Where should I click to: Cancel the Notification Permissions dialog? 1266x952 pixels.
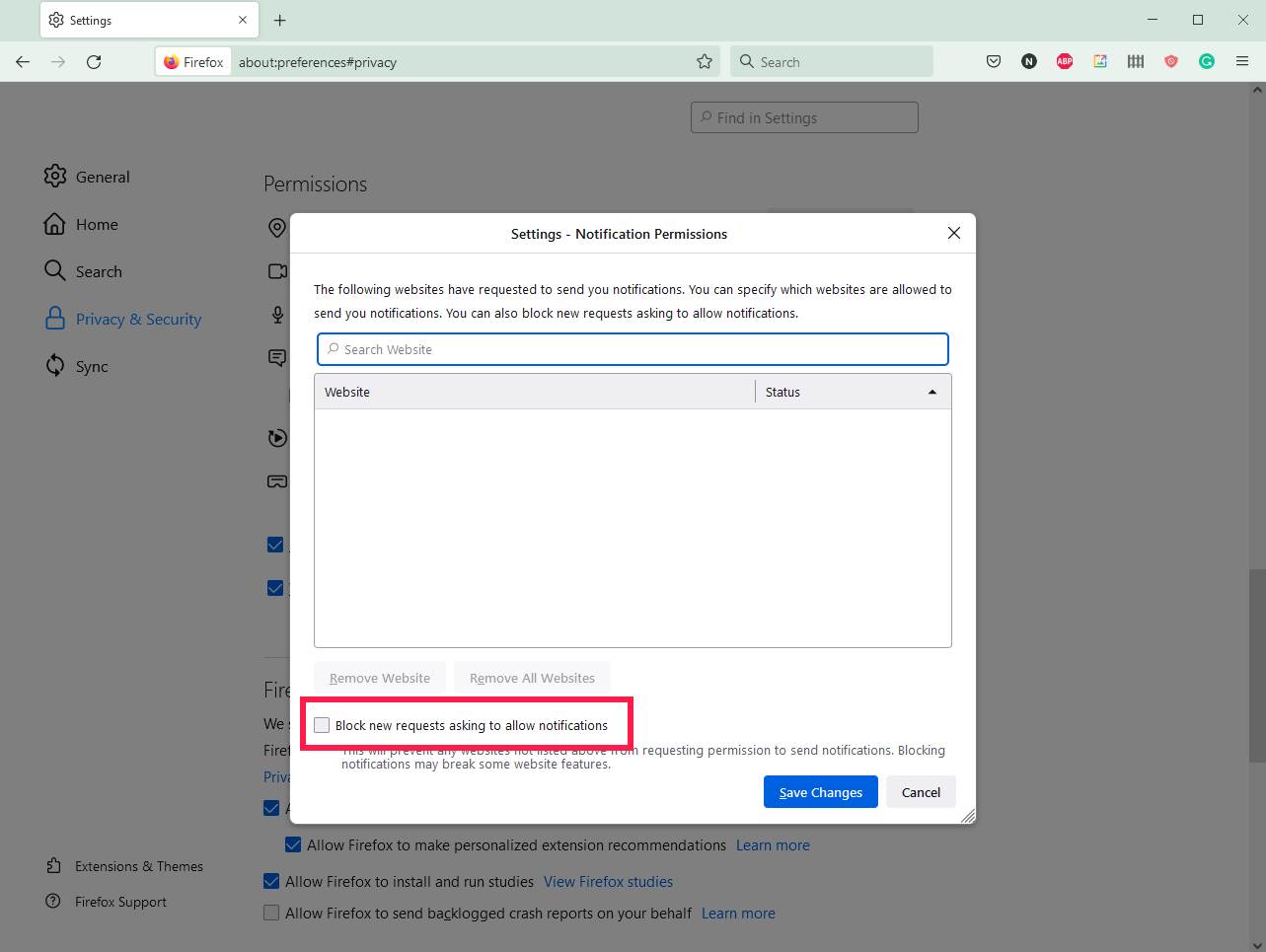(x=920, y=792)
